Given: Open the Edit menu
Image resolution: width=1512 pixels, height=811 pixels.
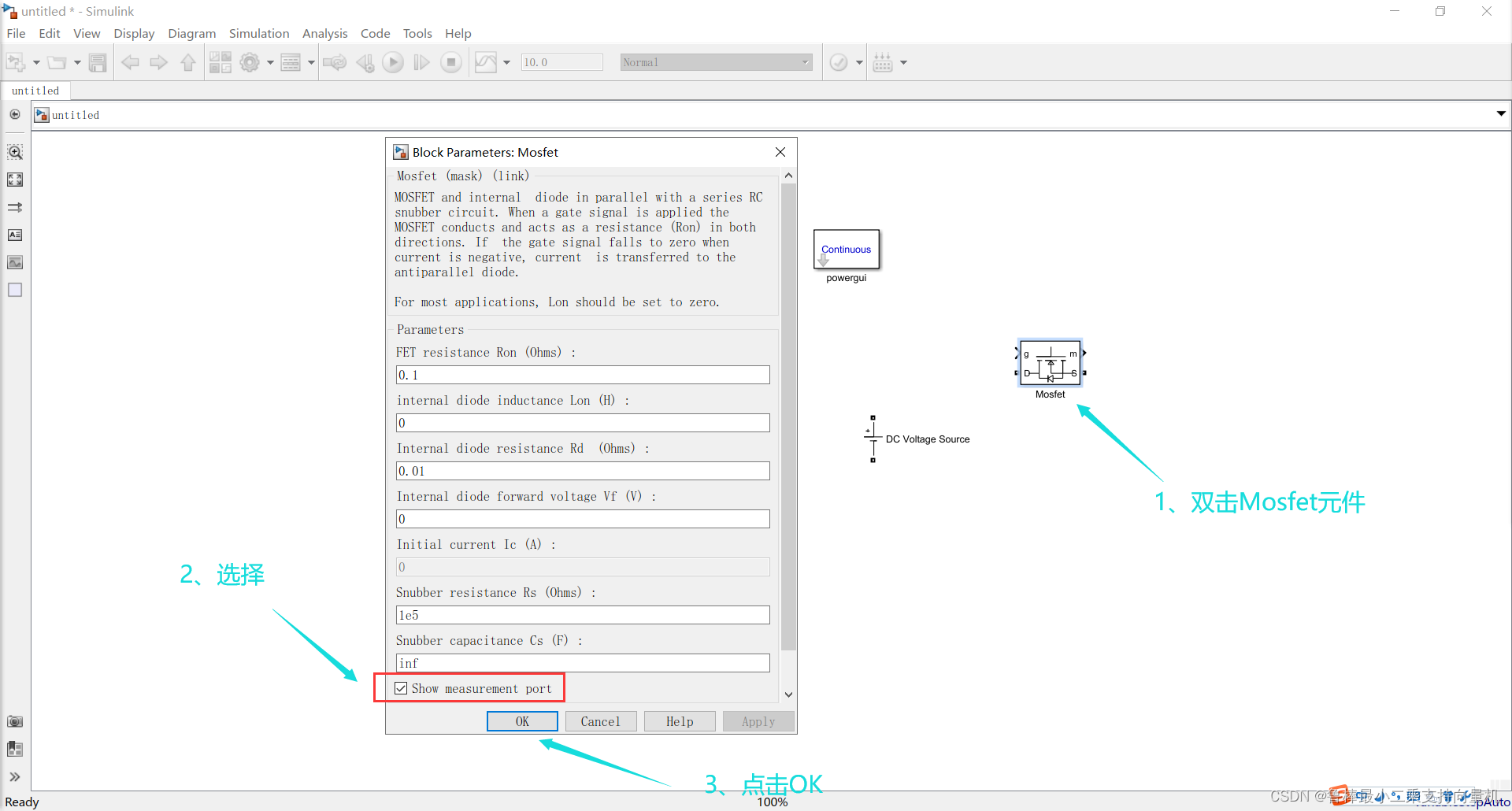Looking at the screenshot, I should point(50,33).
